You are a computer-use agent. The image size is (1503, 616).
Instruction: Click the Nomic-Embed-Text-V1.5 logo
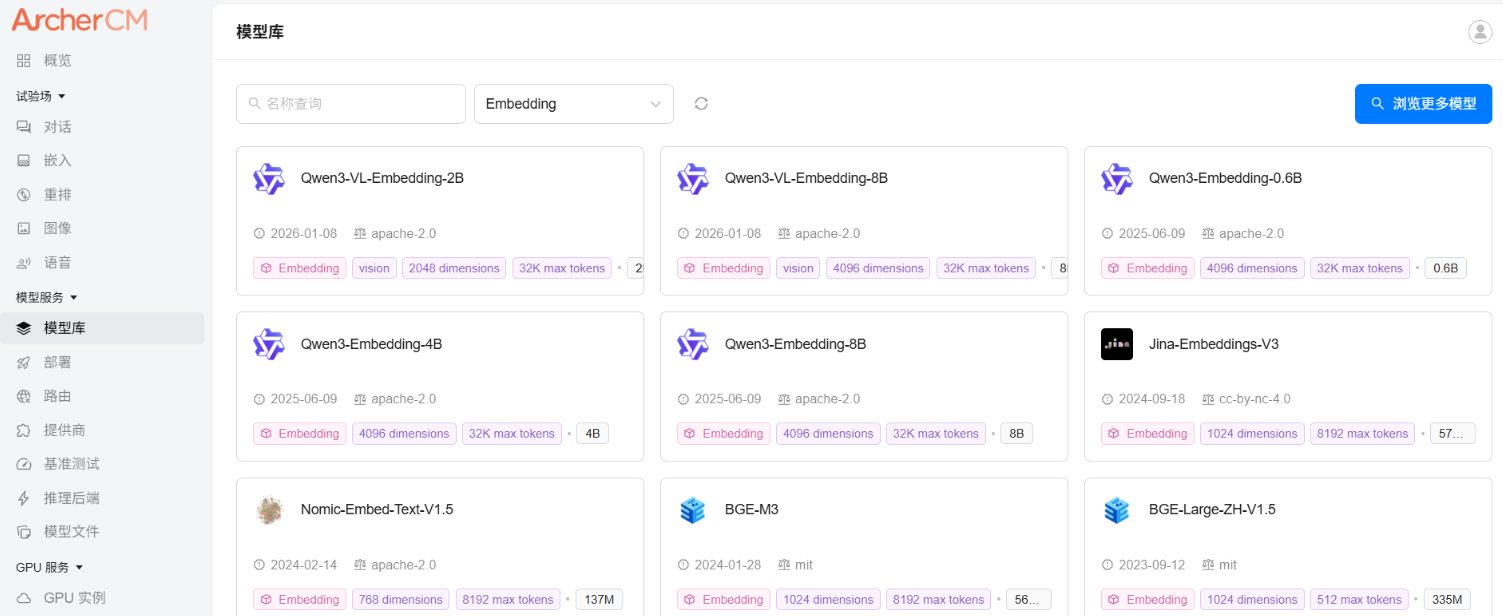269,510
